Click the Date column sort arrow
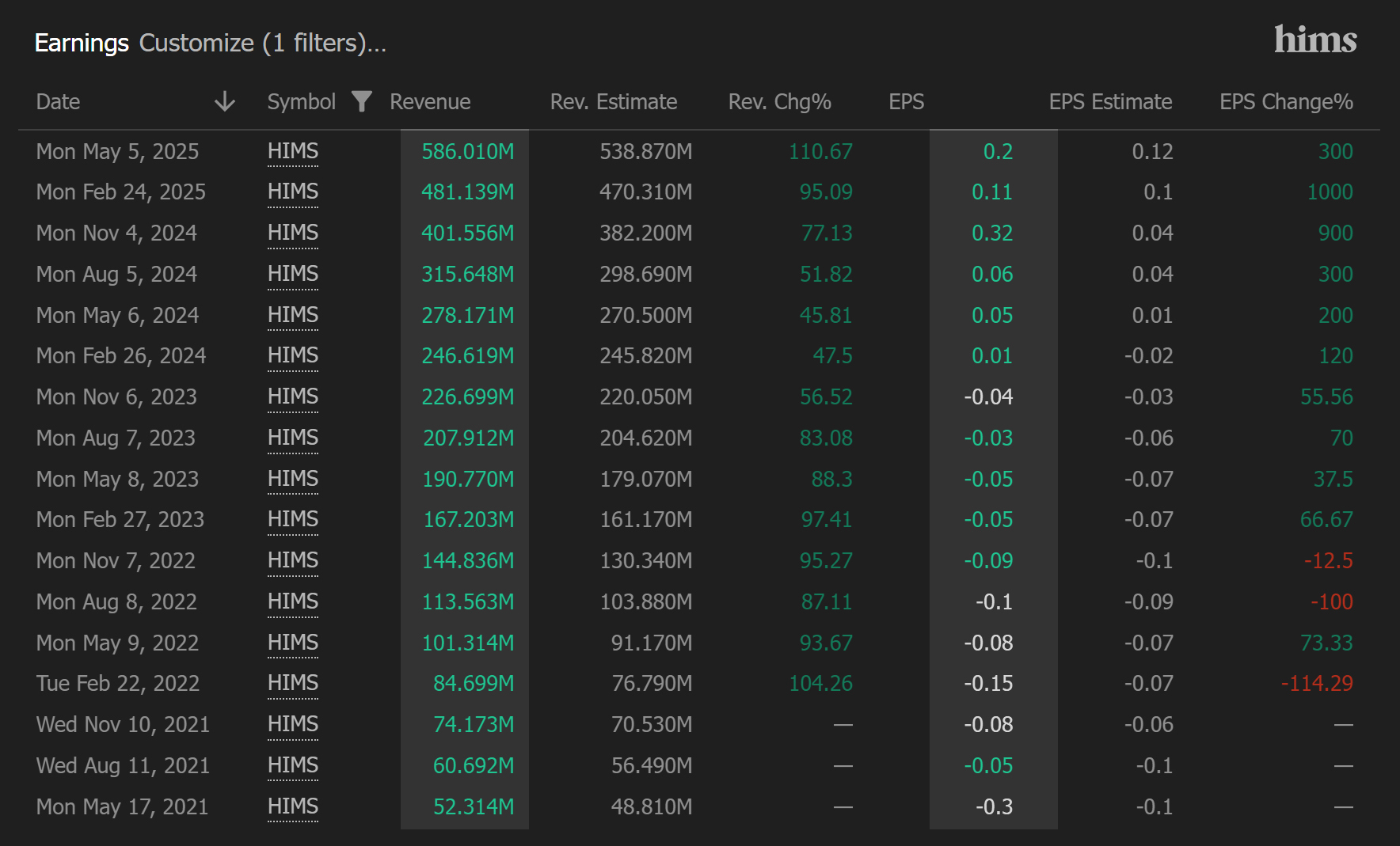 225,101
